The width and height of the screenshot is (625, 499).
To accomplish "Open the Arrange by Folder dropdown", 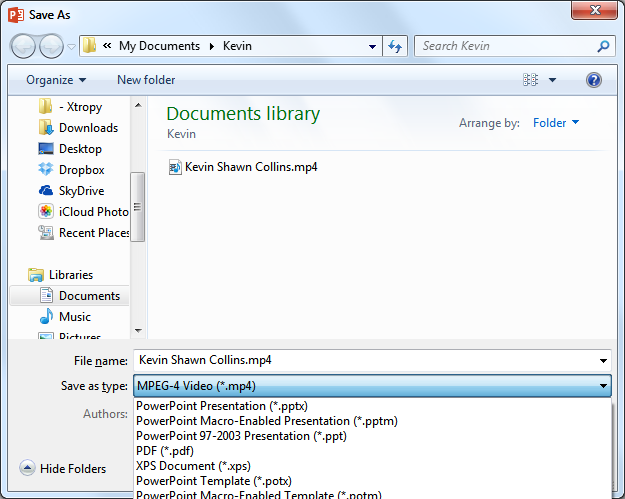I will point(556,123).
